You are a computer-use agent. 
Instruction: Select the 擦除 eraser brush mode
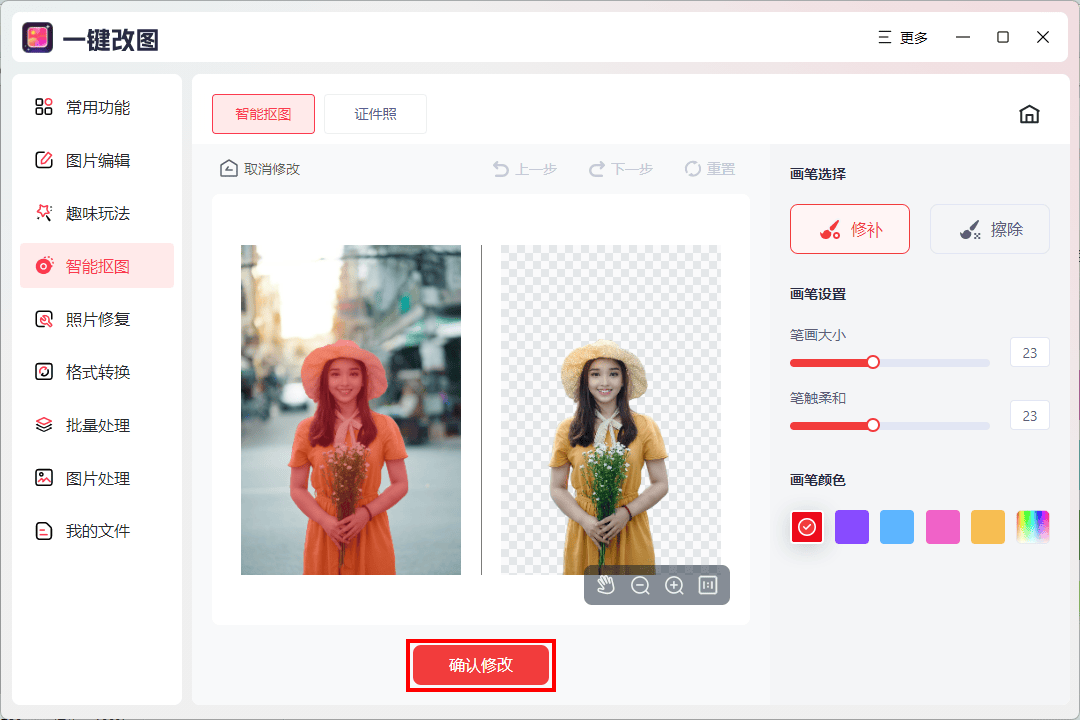pyautogui.click(x=990, y=229)
